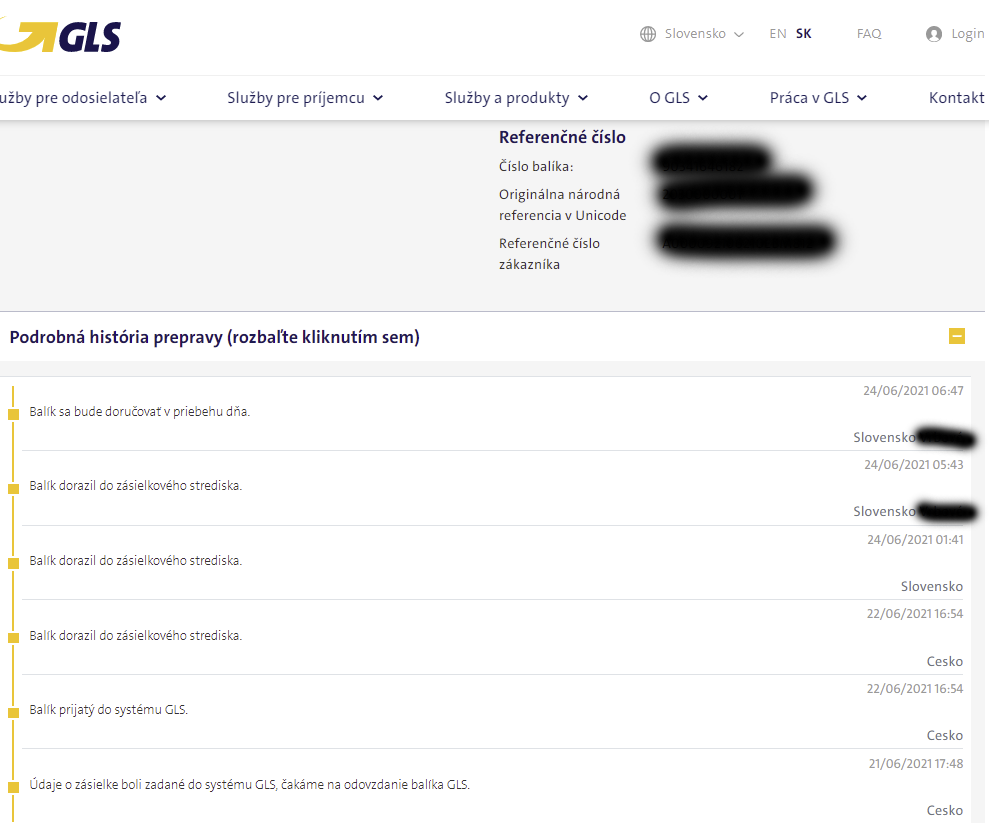
Task: Open the 'Služby pre odosielateľa' menu
Action: tap(82, 98)
